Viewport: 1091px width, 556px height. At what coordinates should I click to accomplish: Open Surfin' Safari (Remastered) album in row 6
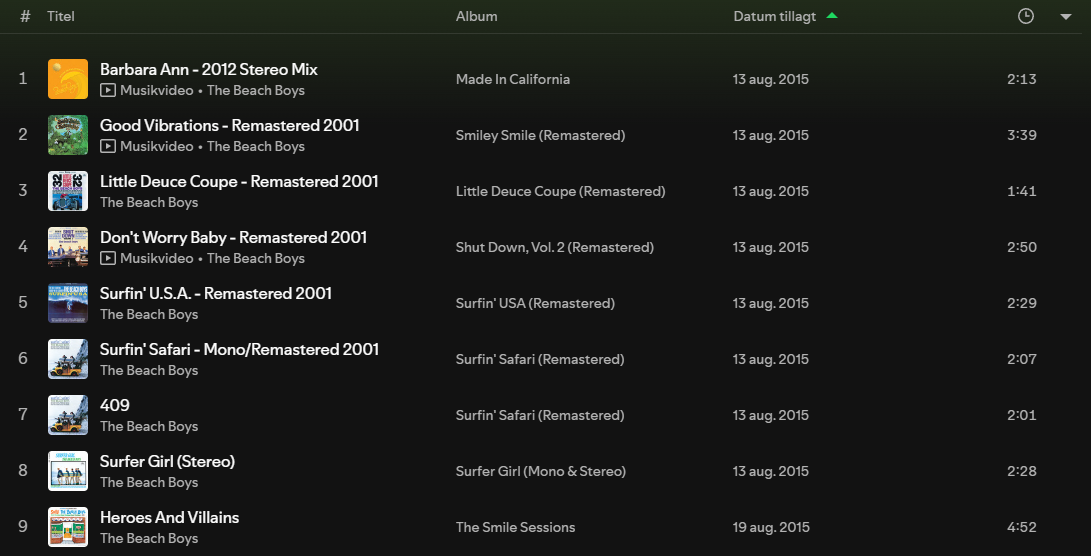pyautogui.click(x=540, y=359)
